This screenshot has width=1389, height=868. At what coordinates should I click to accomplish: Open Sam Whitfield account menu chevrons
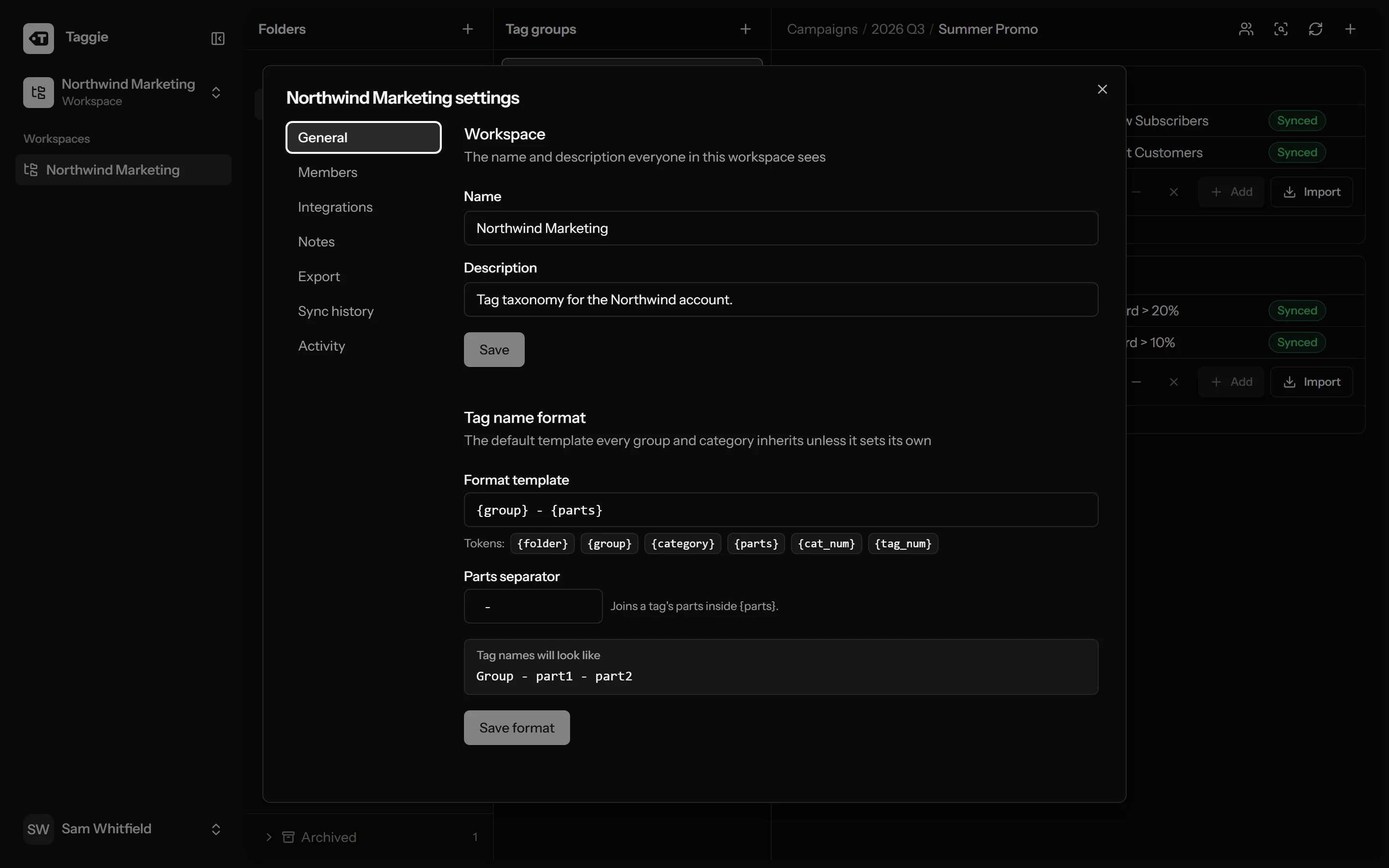click(x=216, y=829)
